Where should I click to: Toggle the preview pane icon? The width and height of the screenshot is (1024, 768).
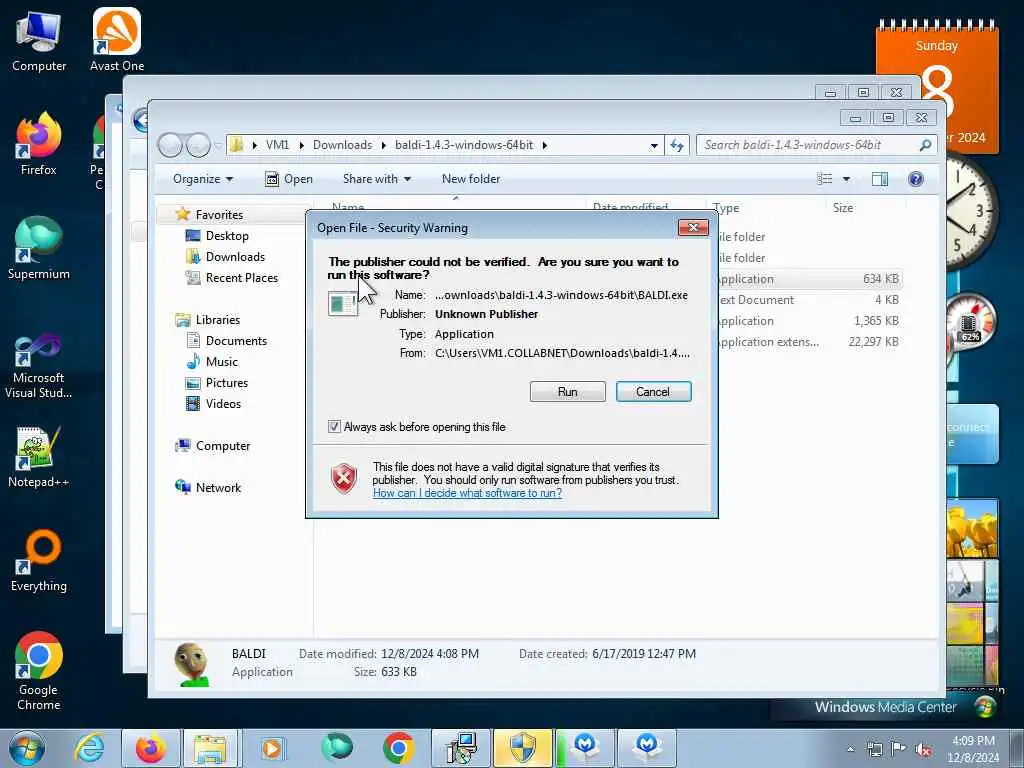click(880, 179)
